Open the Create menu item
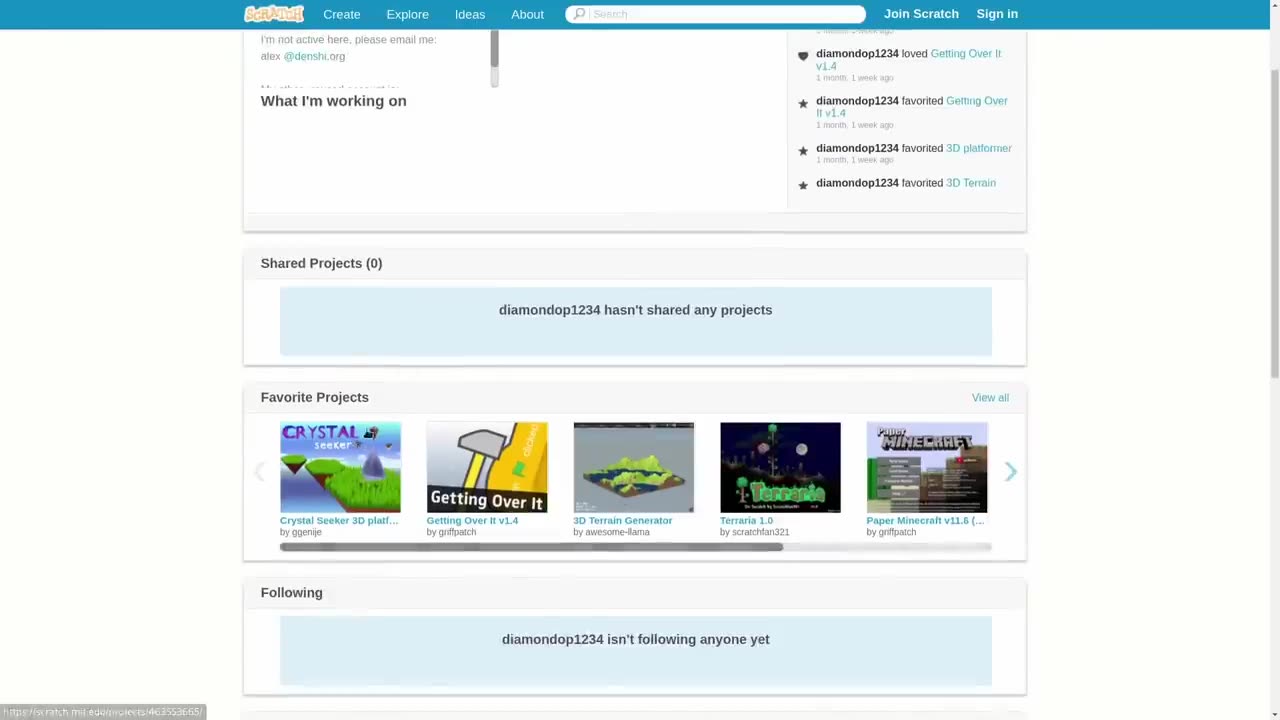The image size is (1280, 720). [341, 14]
